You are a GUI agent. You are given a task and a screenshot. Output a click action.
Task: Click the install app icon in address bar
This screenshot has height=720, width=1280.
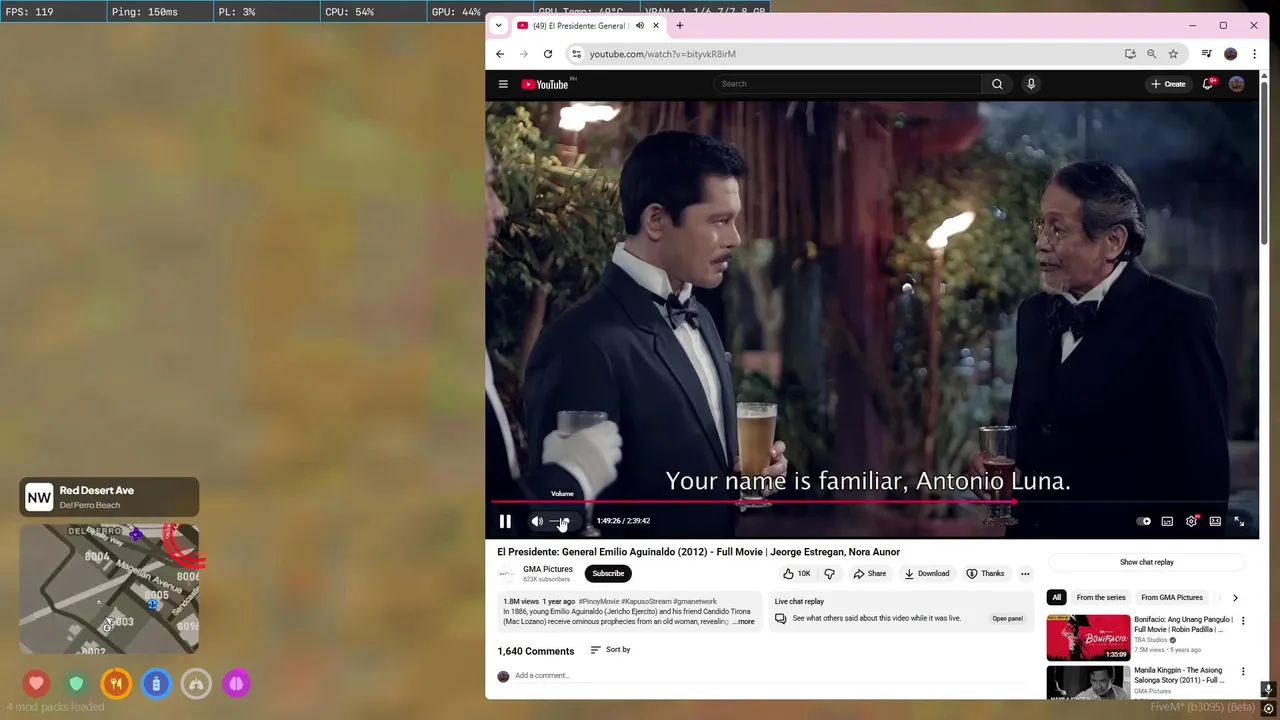pyautogui.click(x=1130, y=54)
